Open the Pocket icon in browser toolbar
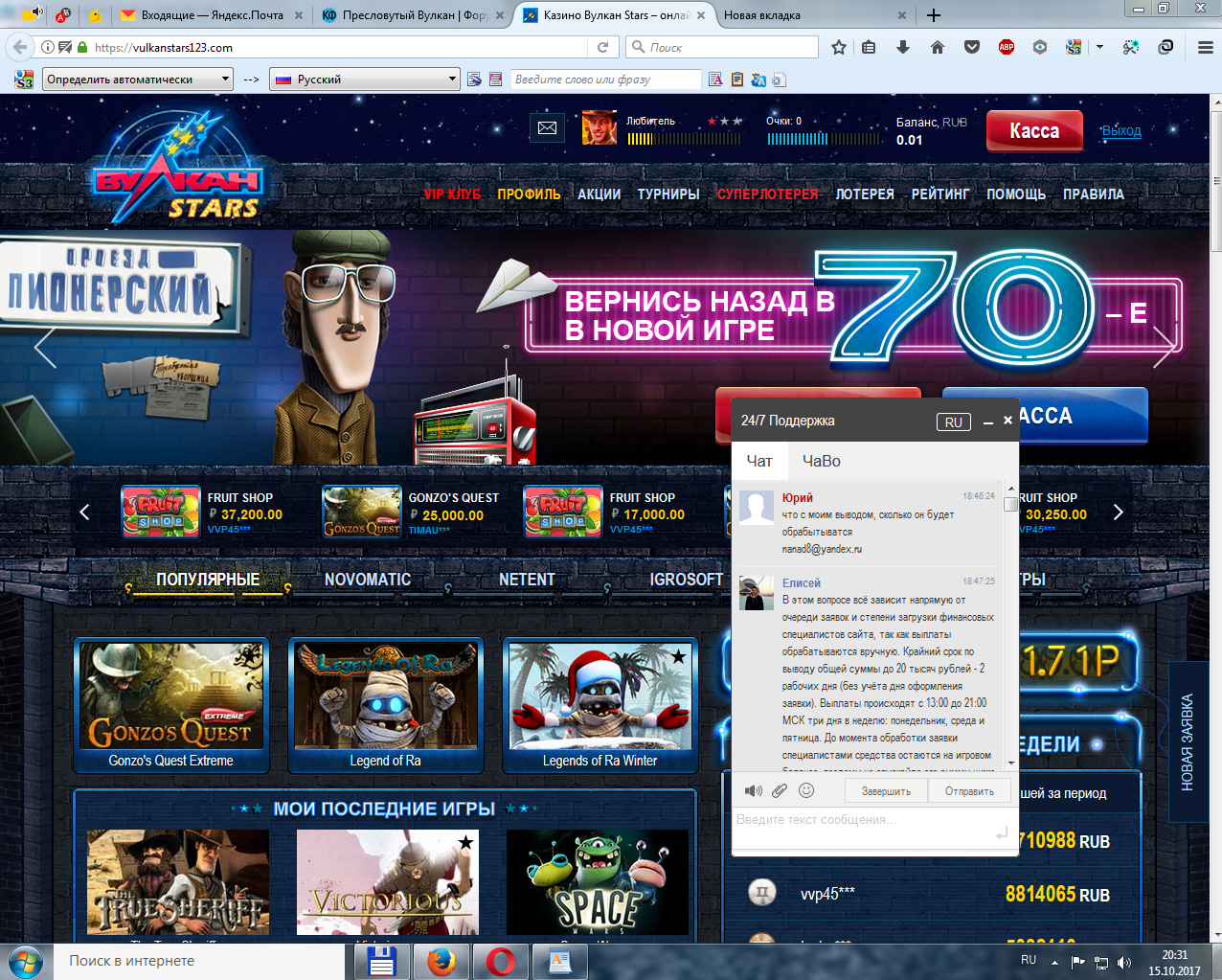 972,47
